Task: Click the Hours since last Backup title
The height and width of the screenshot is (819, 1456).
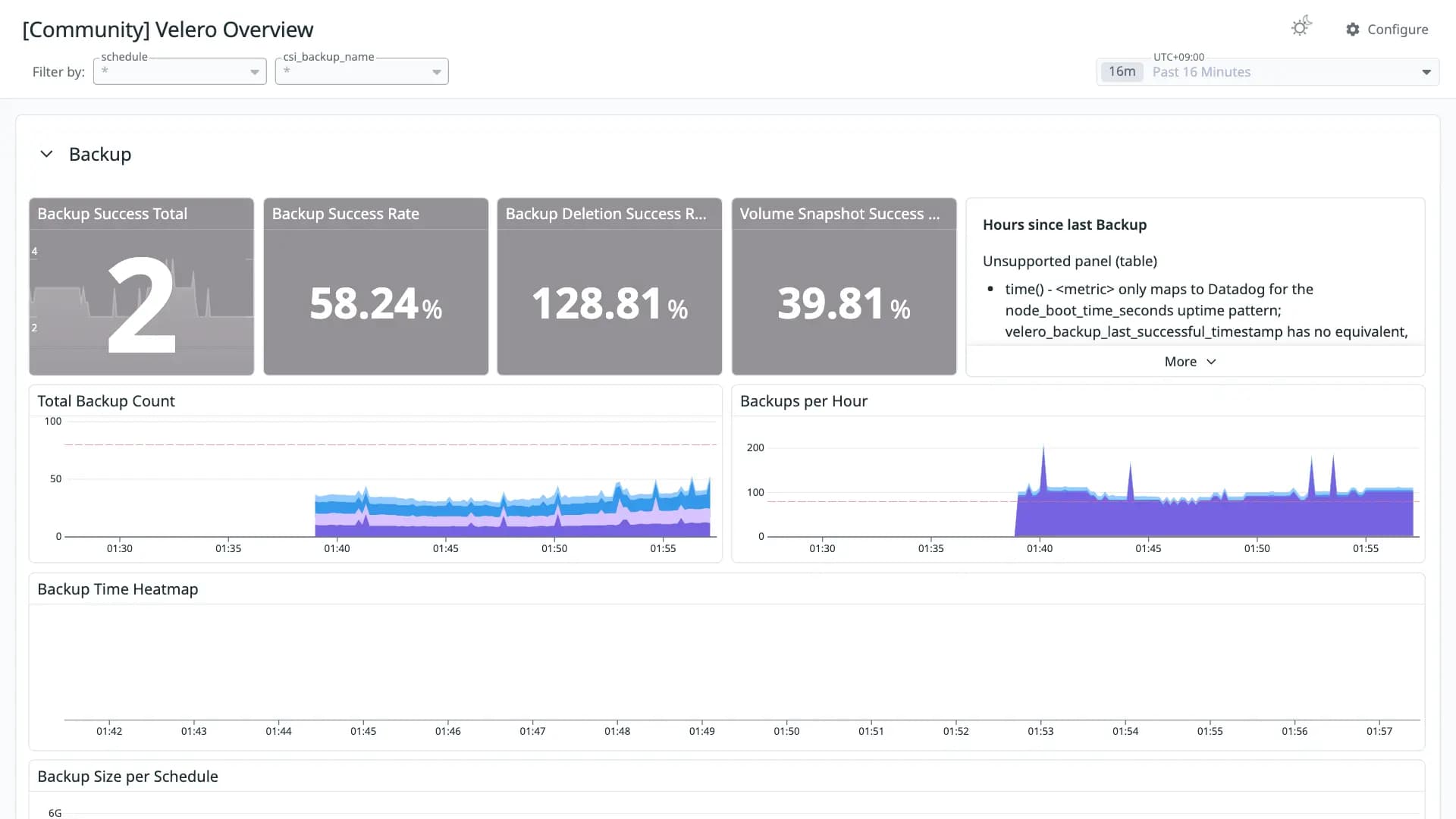Action: click(x=1065, y=224)
